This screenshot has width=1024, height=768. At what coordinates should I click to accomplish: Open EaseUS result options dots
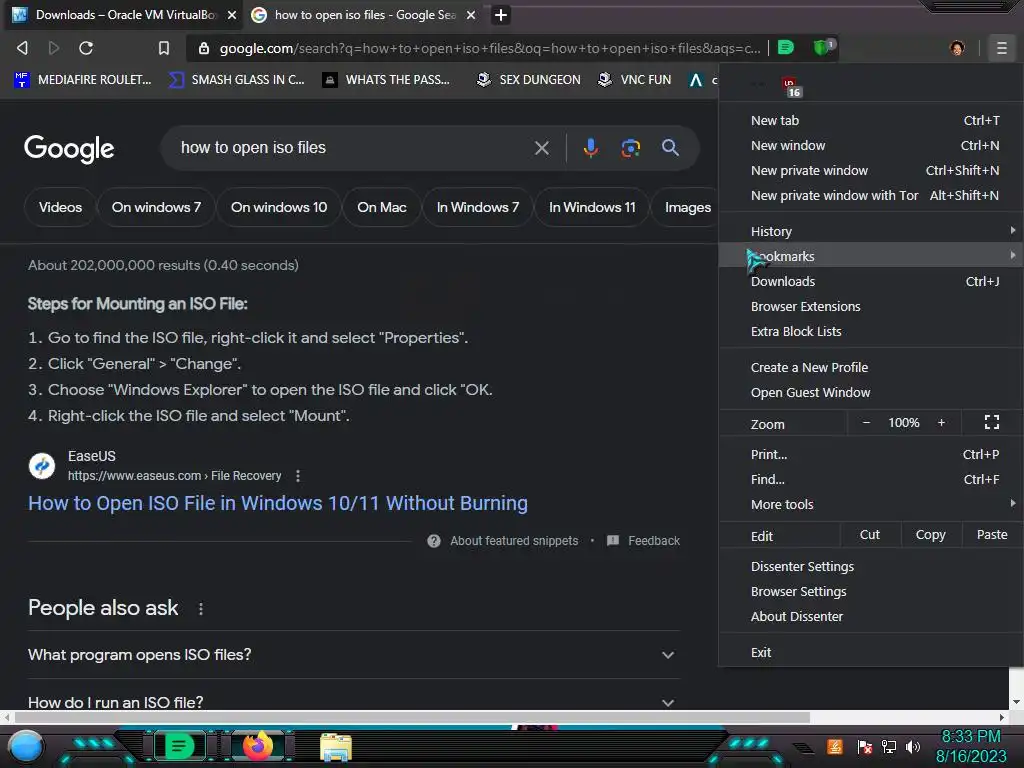point(298,476)
